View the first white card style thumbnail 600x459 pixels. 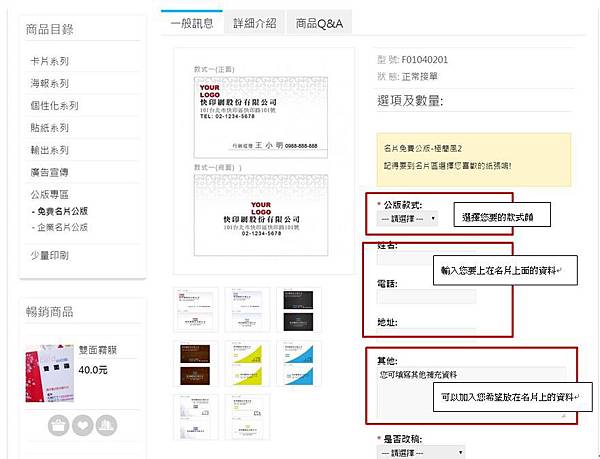click(x=195, y=310)
